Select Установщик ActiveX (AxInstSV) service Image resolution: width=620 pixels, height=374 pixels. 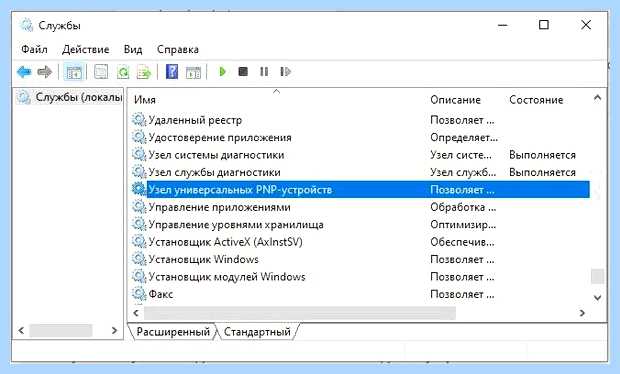(225, 242)
